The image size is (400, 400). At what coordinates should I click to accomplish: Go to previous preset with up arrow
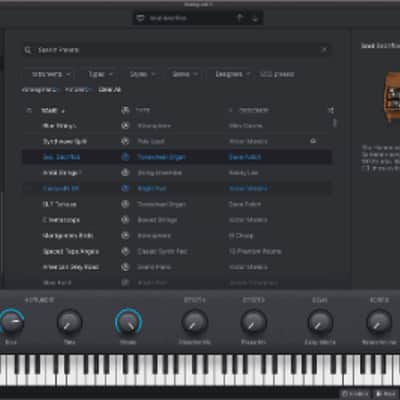point(240,18)
